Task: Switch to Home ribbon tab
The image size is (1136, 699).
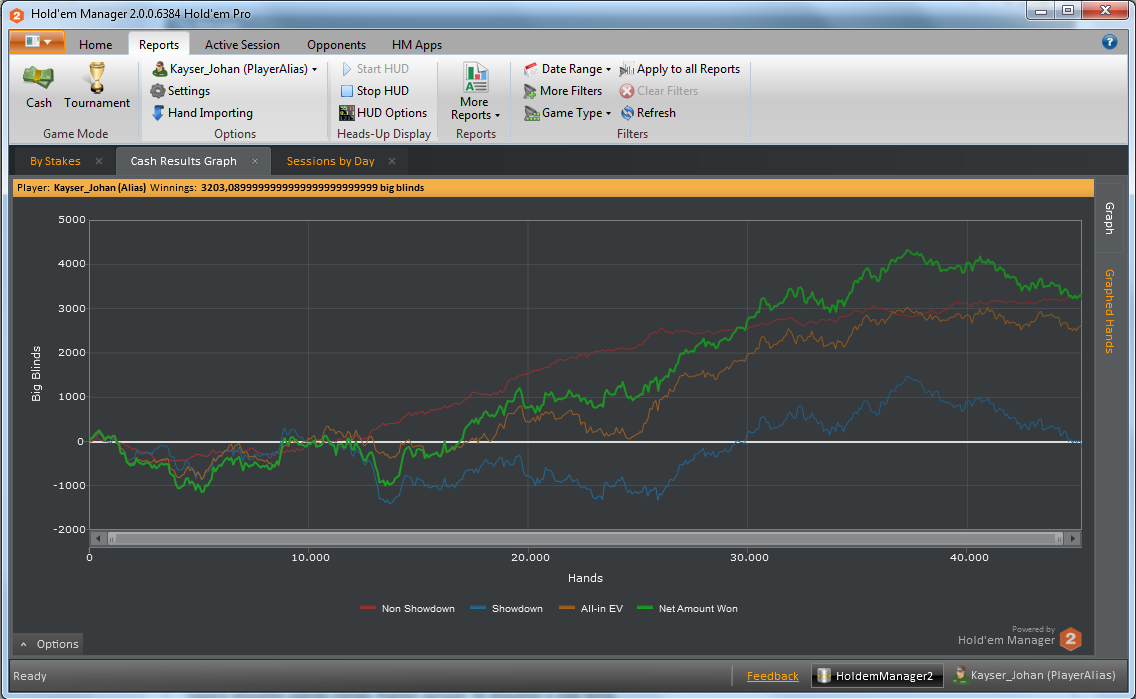Action: tap(96, 44)
